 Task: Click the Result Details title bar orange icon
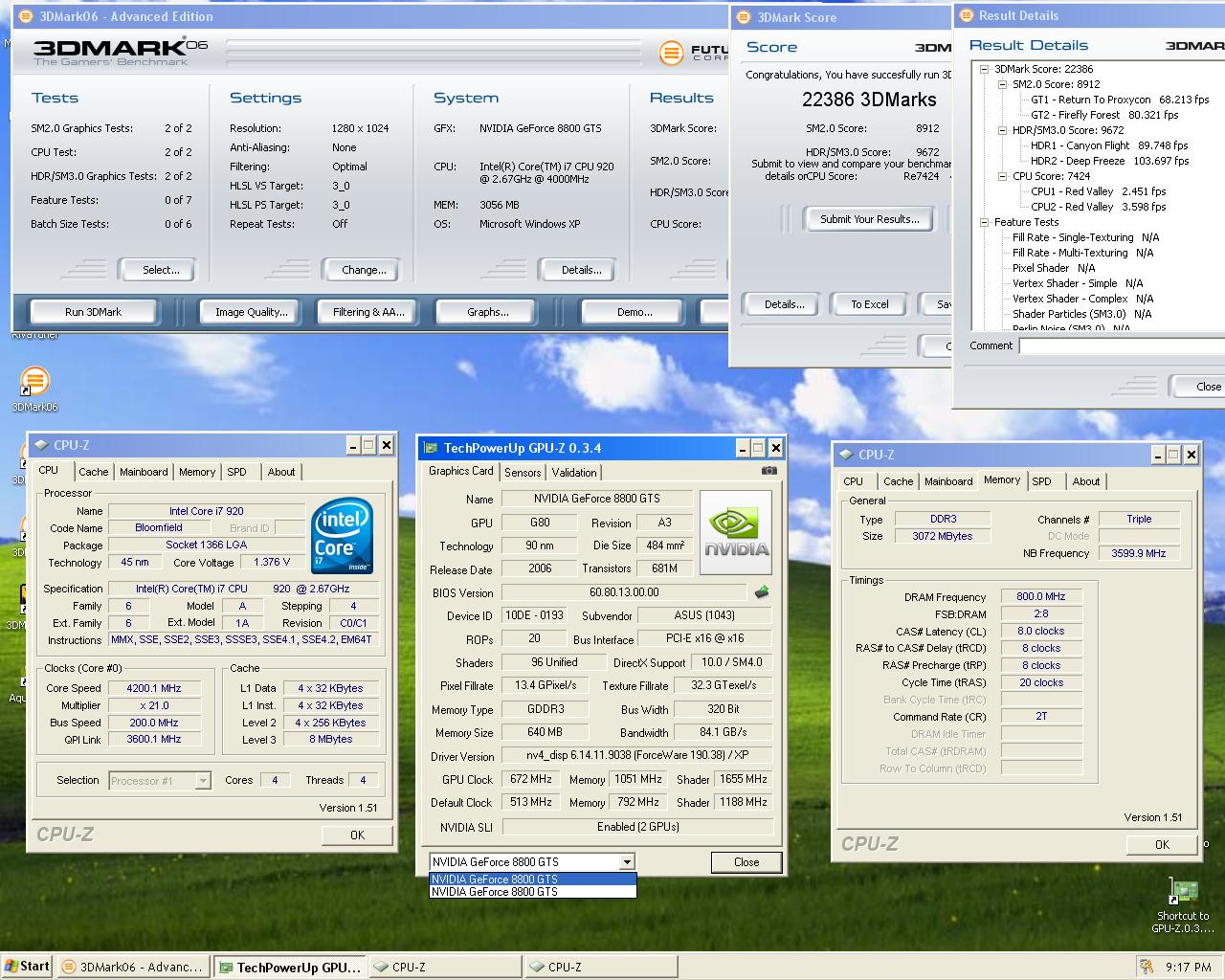(966, 15)
